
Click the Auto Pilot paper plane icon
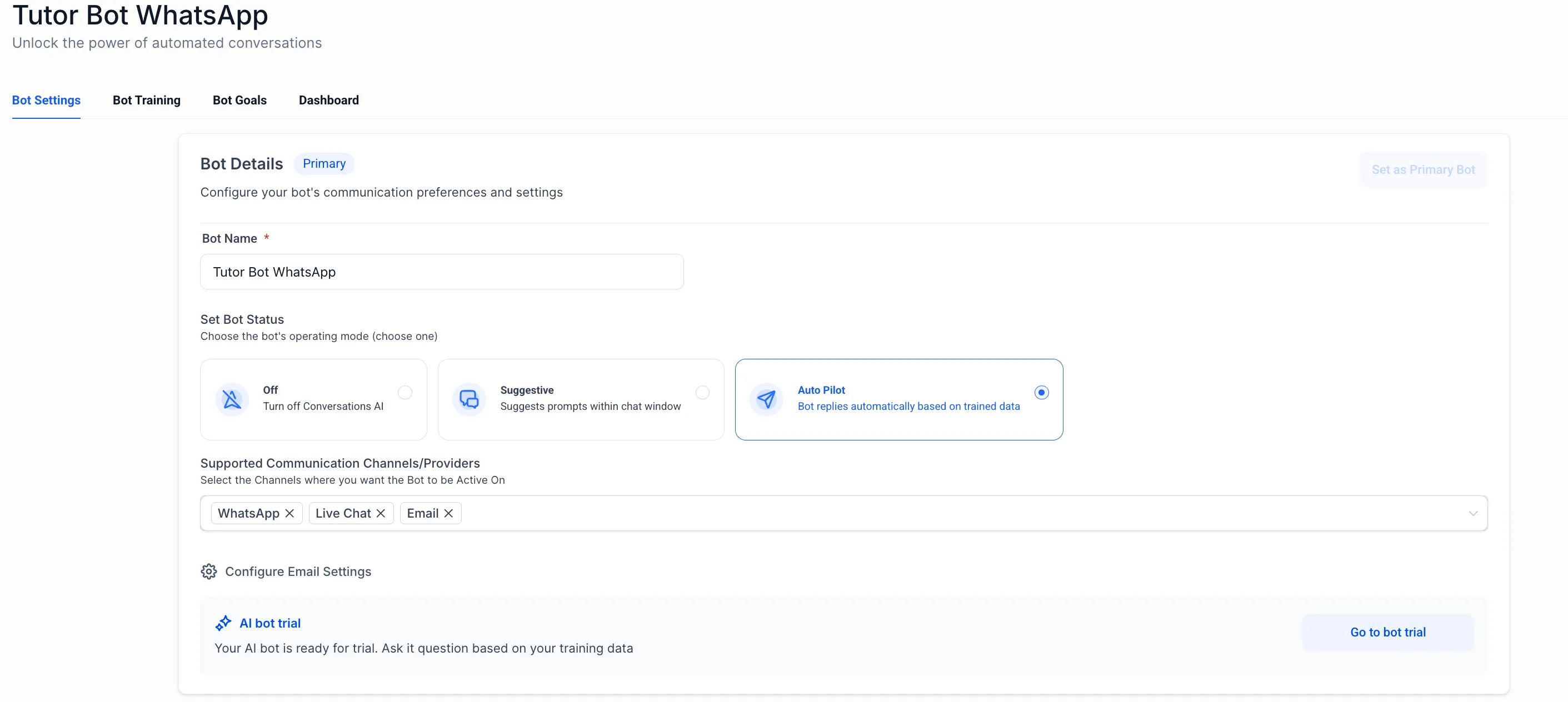click(767, 399)
